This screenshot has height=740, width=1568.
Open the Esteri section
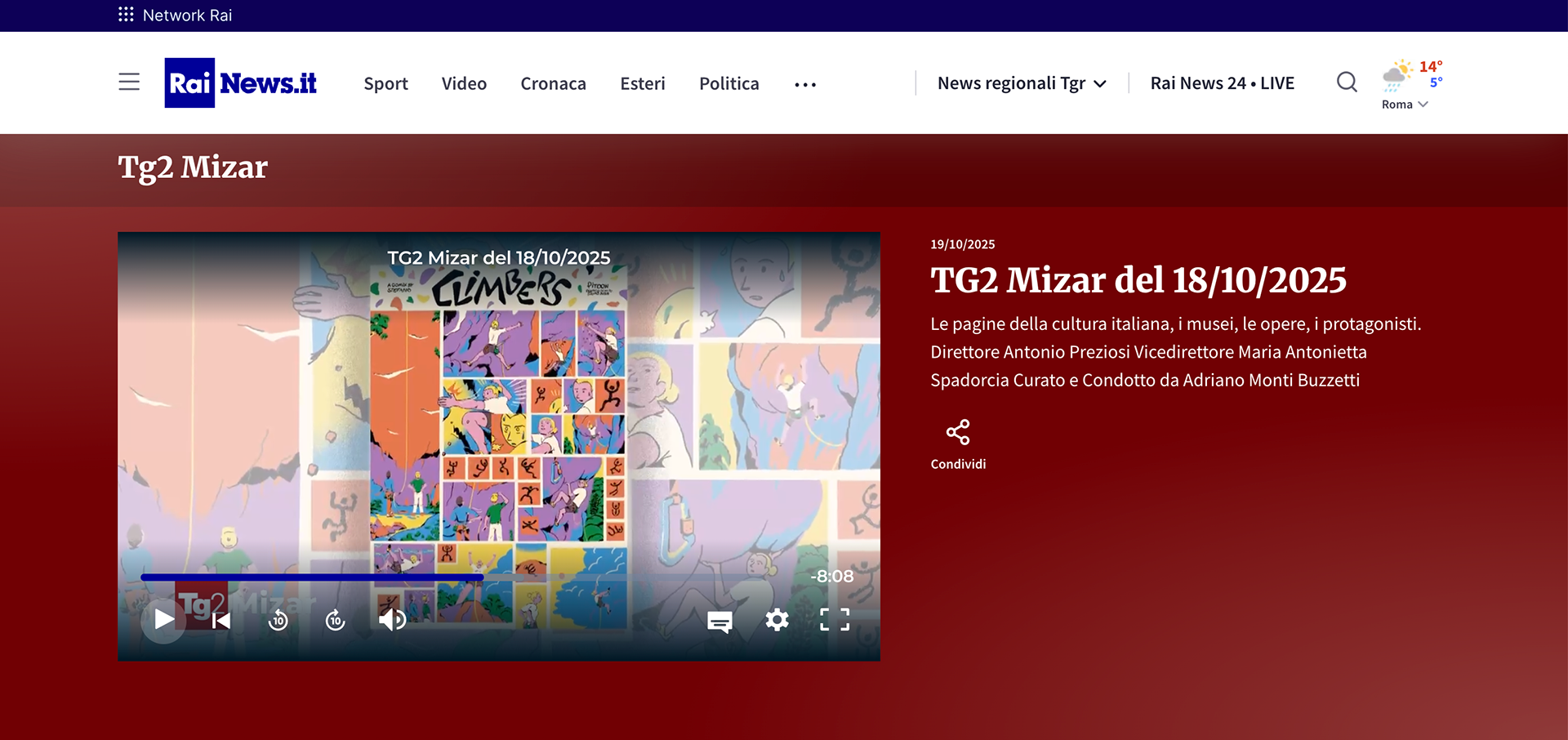pyautogui.click(x=643, y=83)
